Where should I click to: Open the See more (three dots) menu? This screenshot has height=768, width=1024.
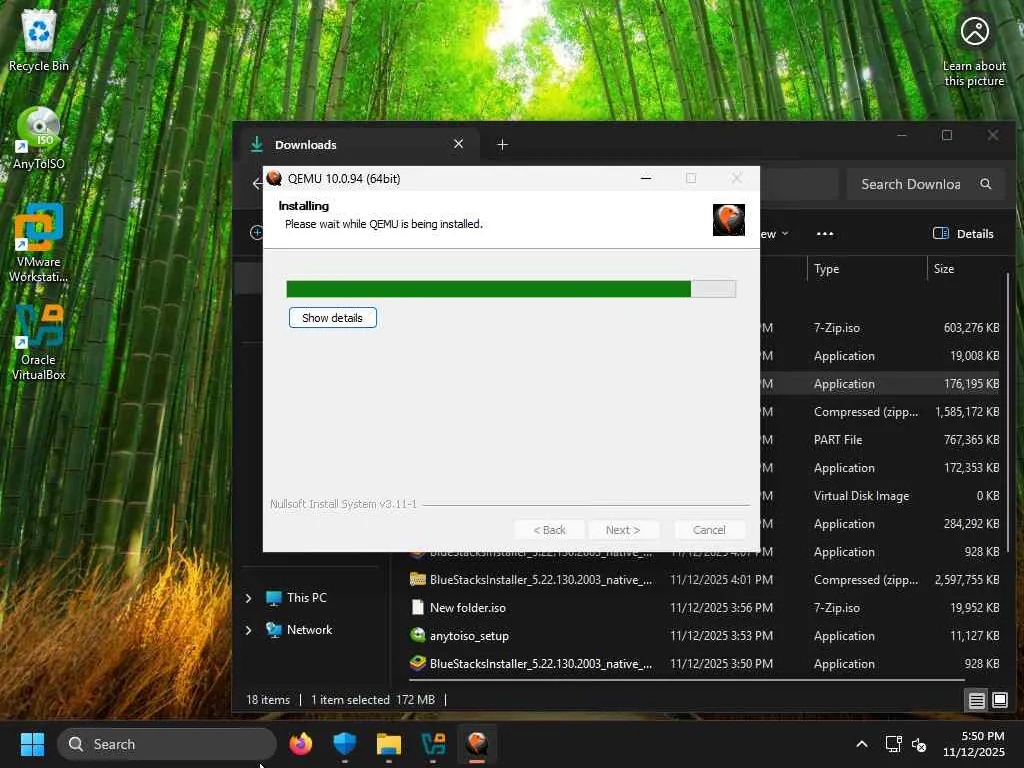pyautogui.click(x=825, y=234)
